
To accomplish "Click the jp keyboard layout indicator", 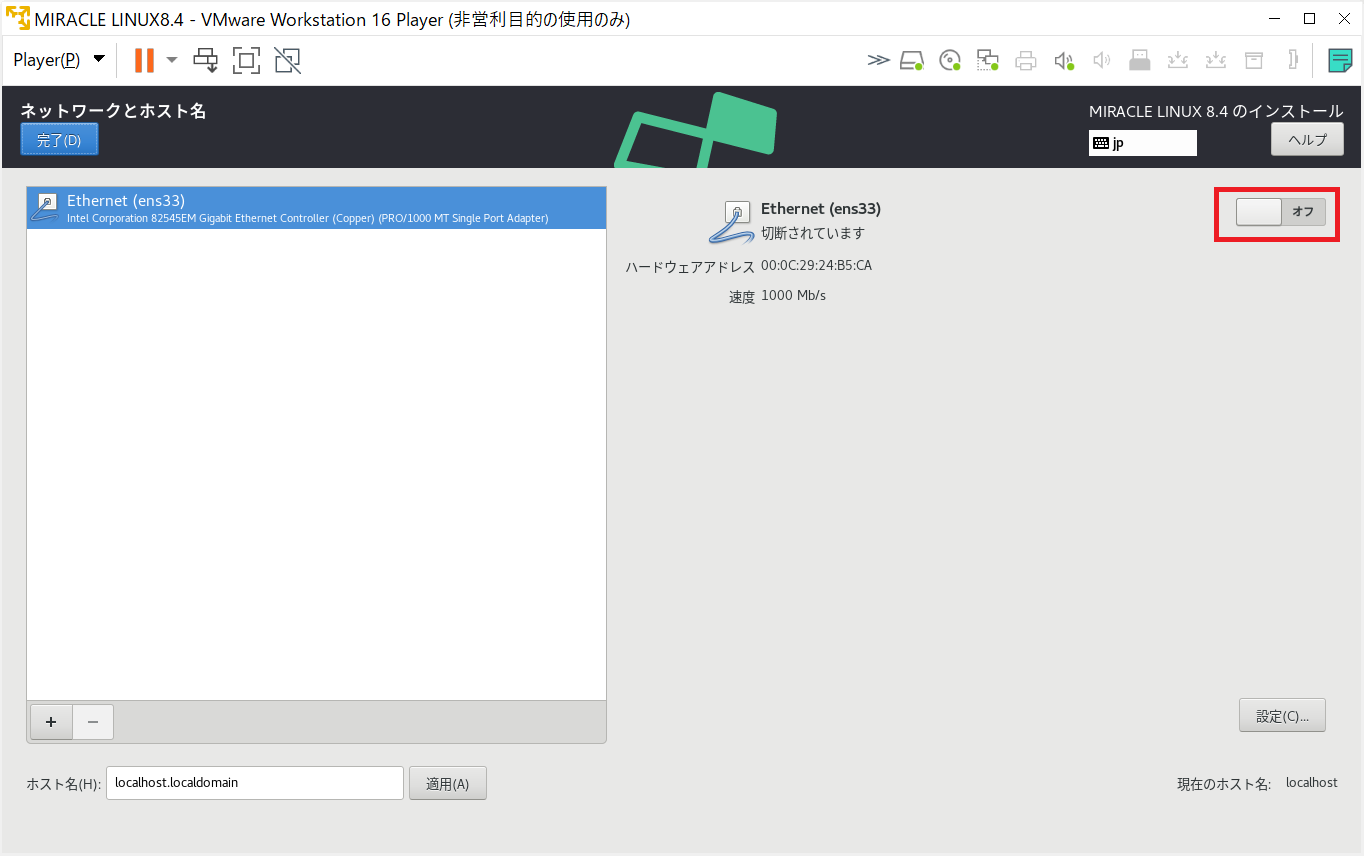I will pyautogui.click(x=1143, y=143).
